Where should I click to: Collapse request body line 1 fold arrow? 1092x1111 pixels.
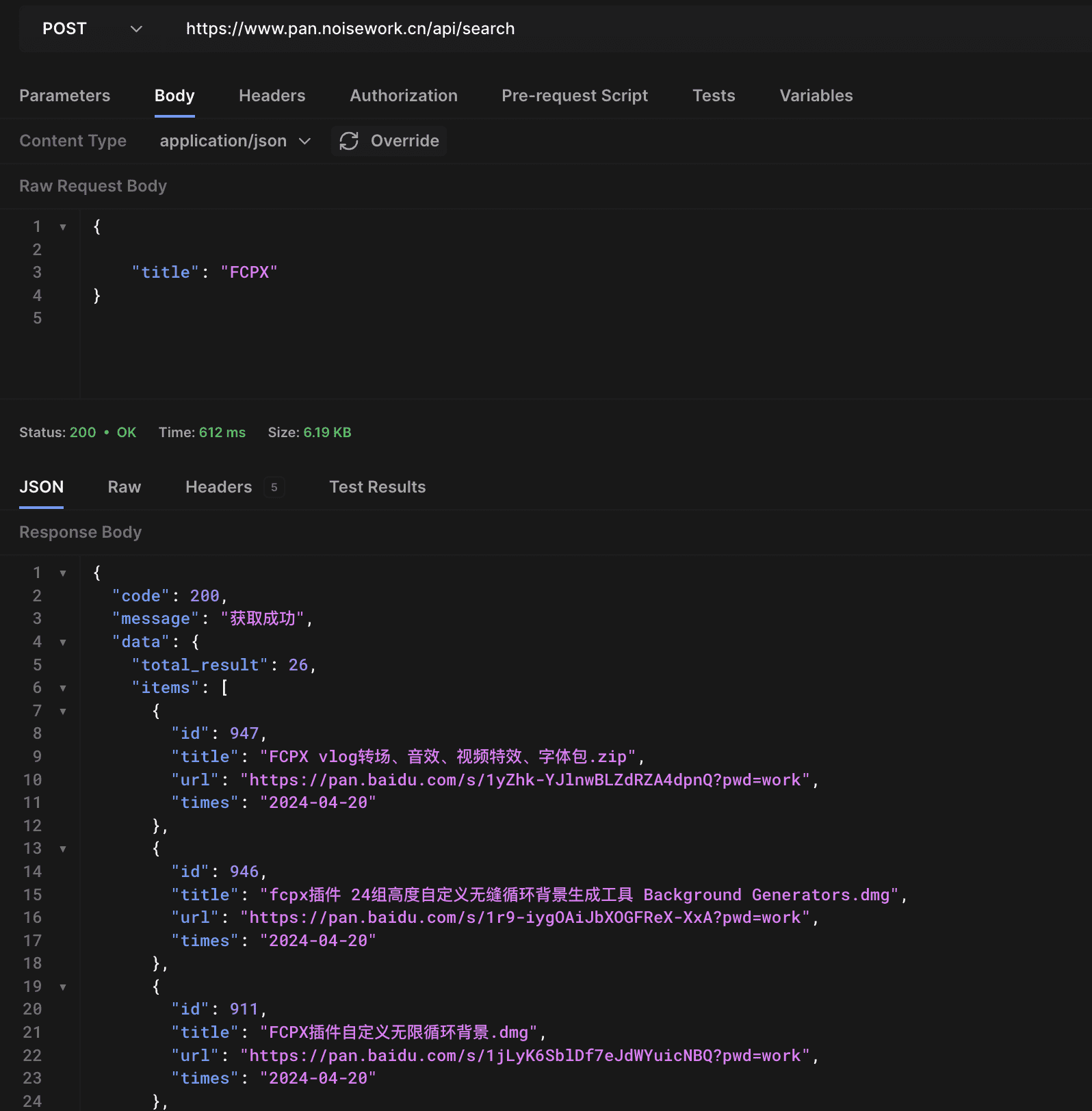63,227
